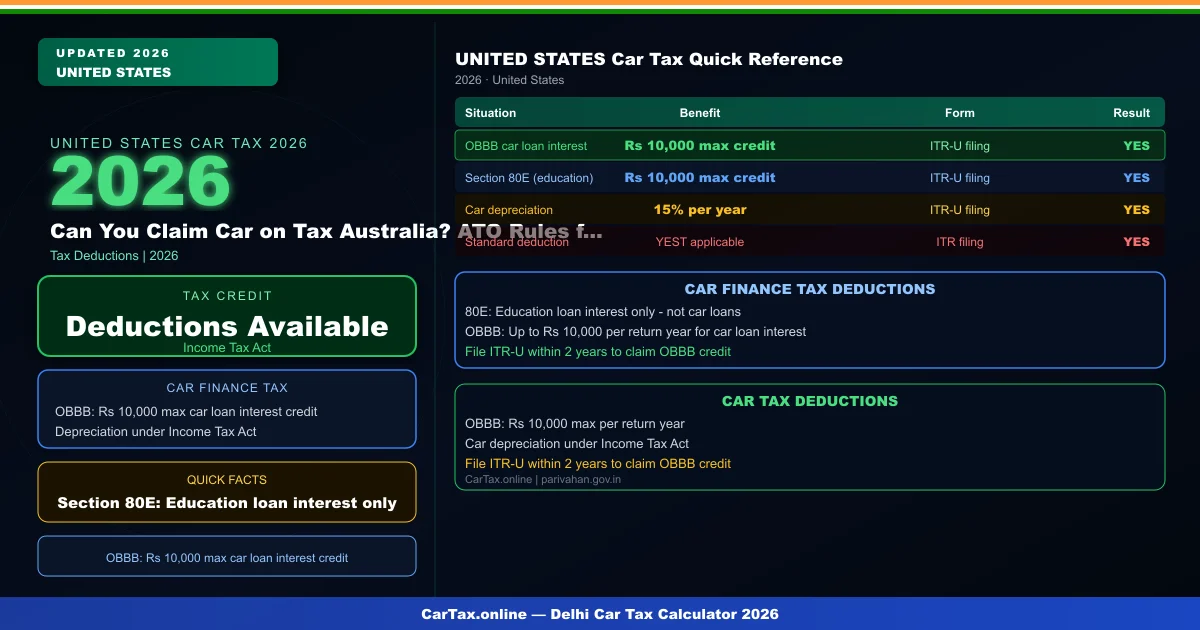Click 'OBBB: Rs 10,000 max per return year'
Viewport: 1200px width, 630px height.
pos(575,424)
